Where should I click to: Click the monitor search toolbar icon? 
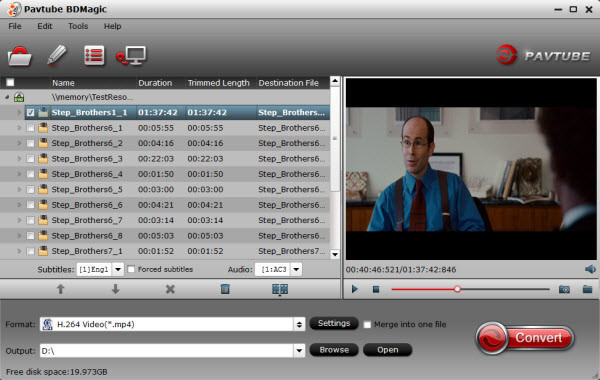tap(131, 56)
